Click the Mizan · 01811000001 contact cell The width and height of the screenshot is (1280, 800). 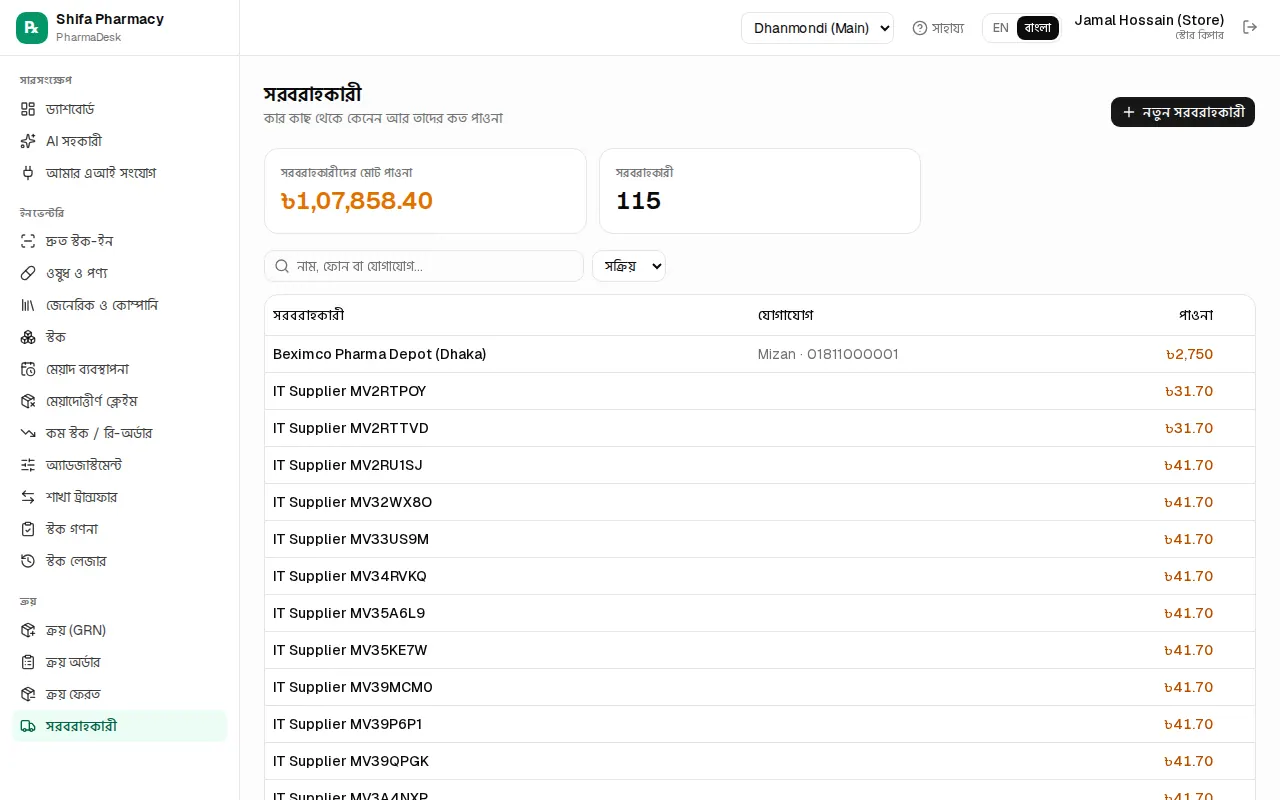point(828,354)
